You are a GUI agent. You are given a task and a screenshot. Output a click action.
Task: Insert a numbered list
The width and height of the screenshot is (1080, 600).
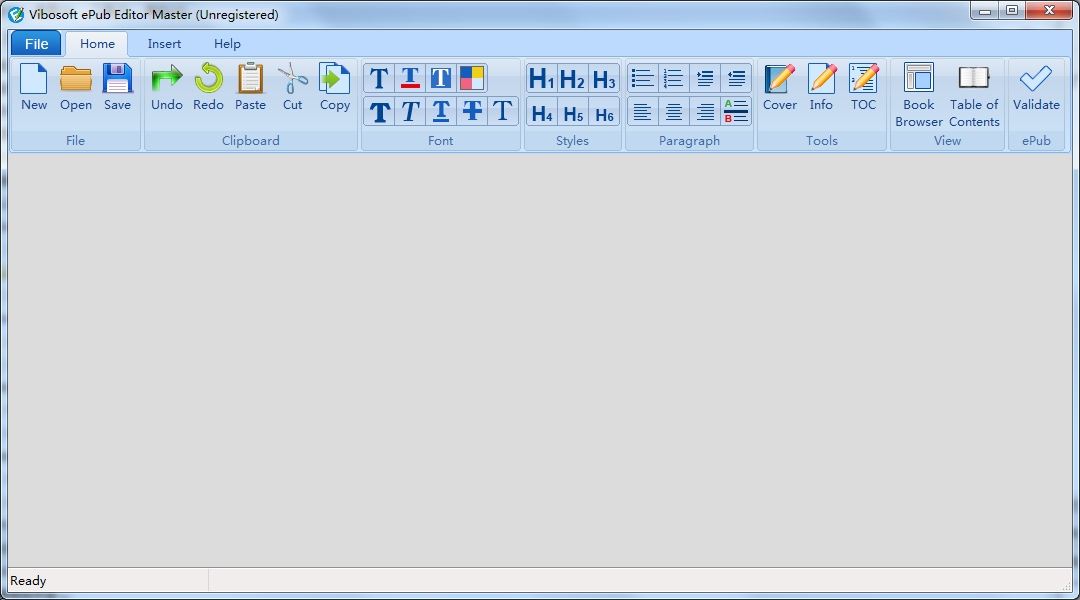(x=673, y=79)
